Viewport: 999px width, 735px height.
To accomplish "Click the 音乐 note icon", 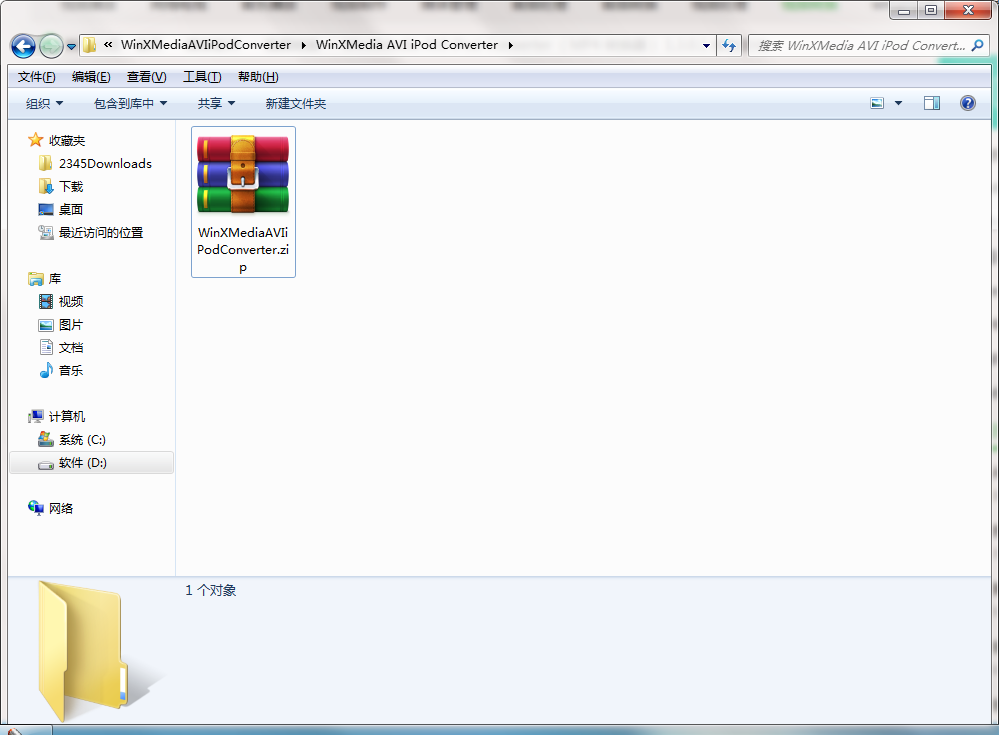I will click(x=46, y=370).
